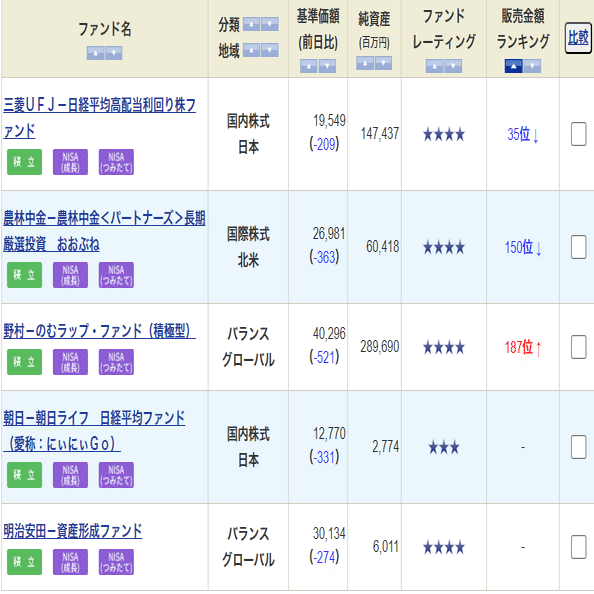Click NISA(つみたて) badge for のむラップ・ファンド
The width and height of the screenshot is (594, 594).
(x=116, y=362)
